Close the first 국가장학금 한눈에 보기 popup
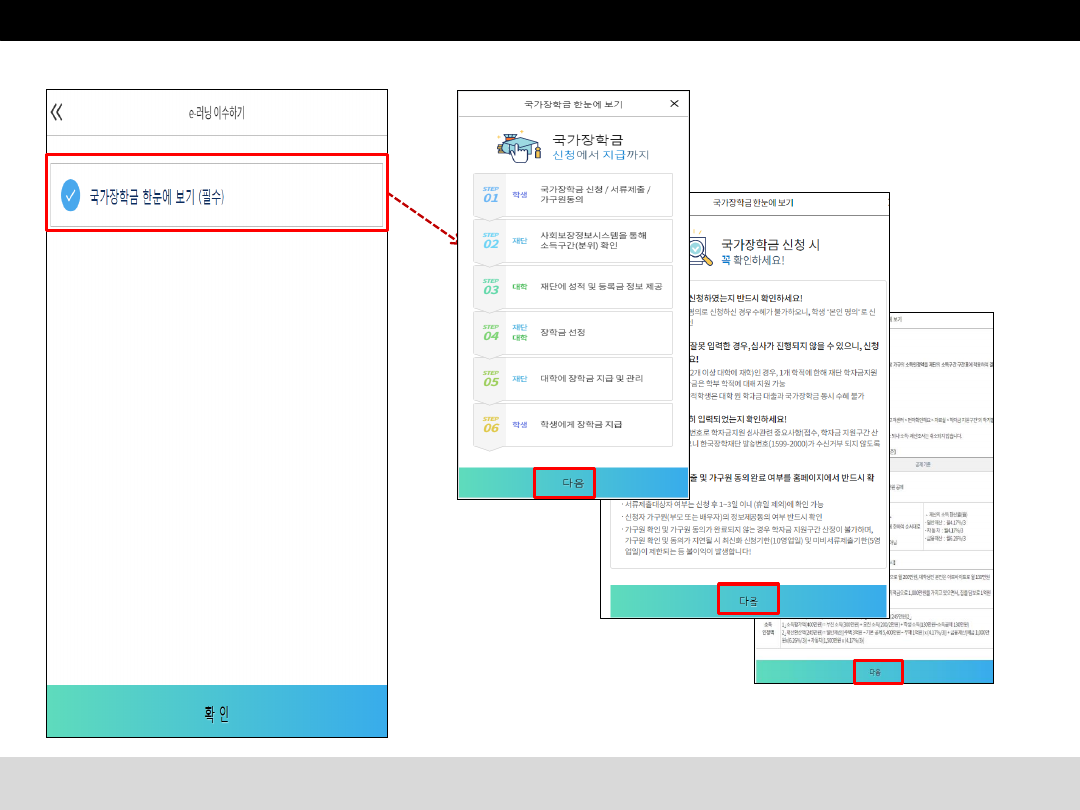Viewport: 1080px width, 810px height. point(674,104)
